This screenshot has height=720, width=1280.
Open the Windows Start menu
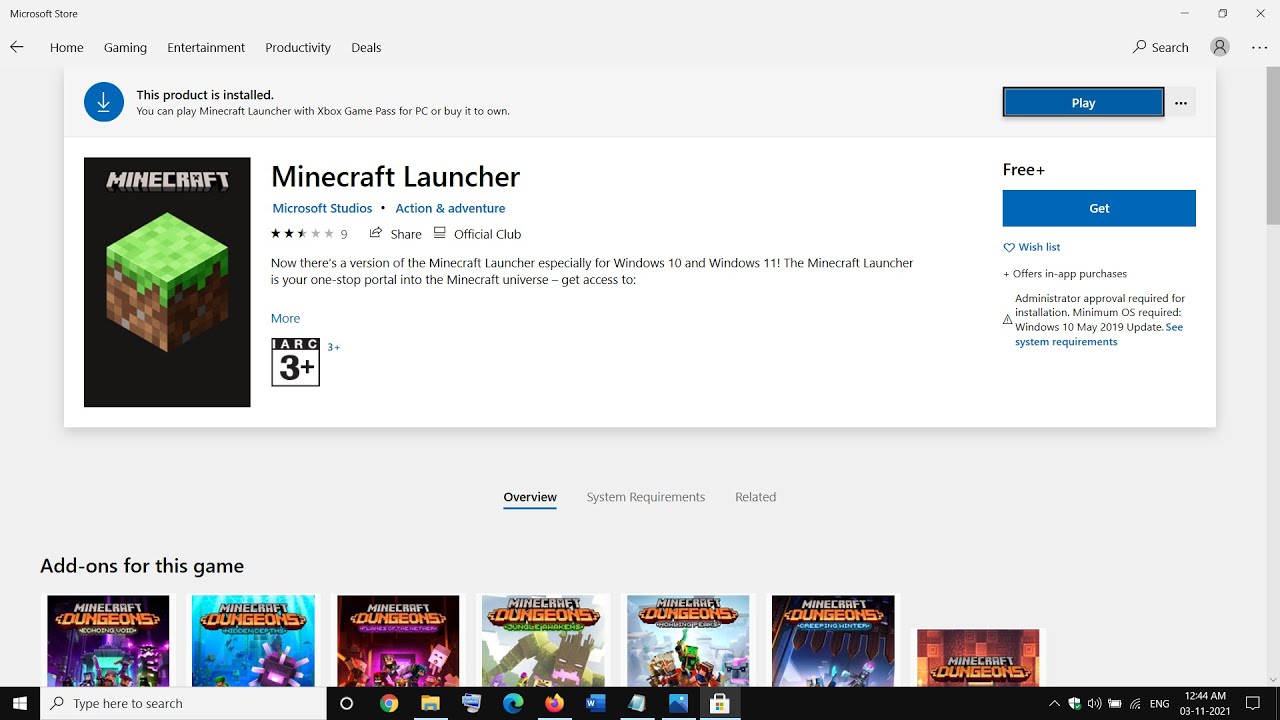[20, 703]
